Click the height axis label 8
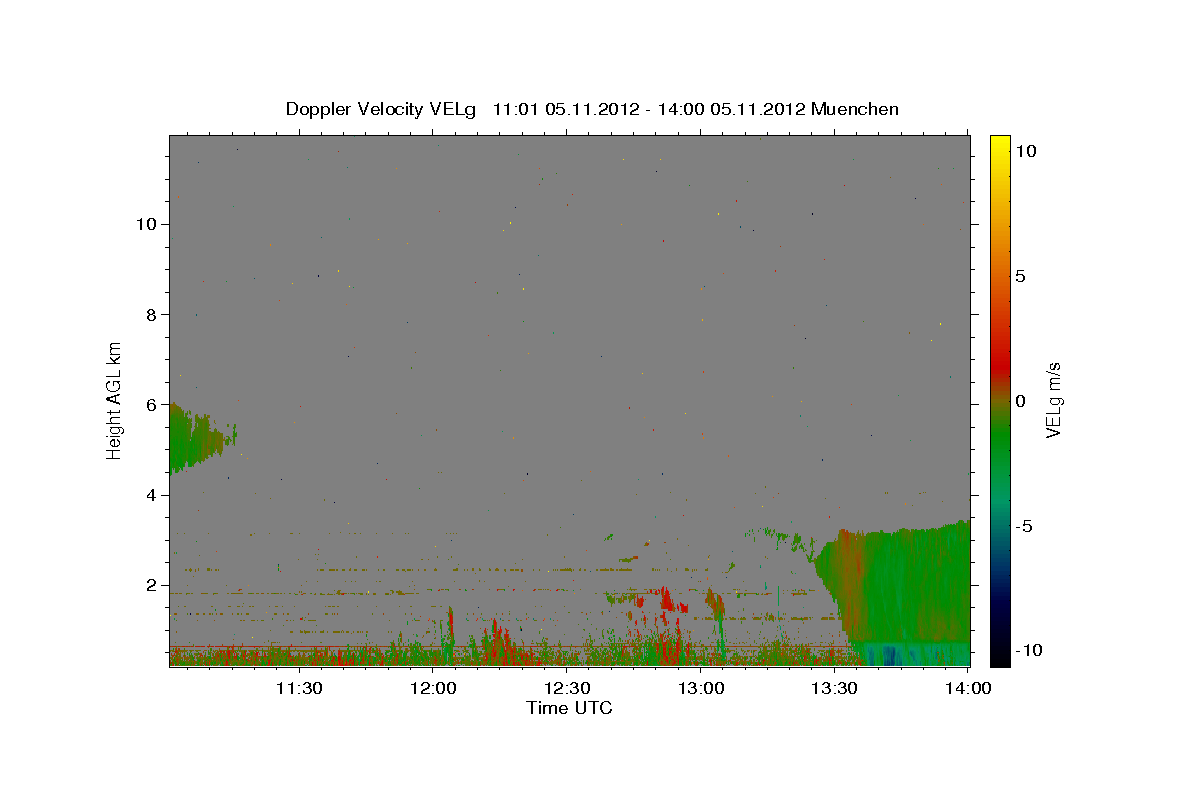 [x=152, y=314]
